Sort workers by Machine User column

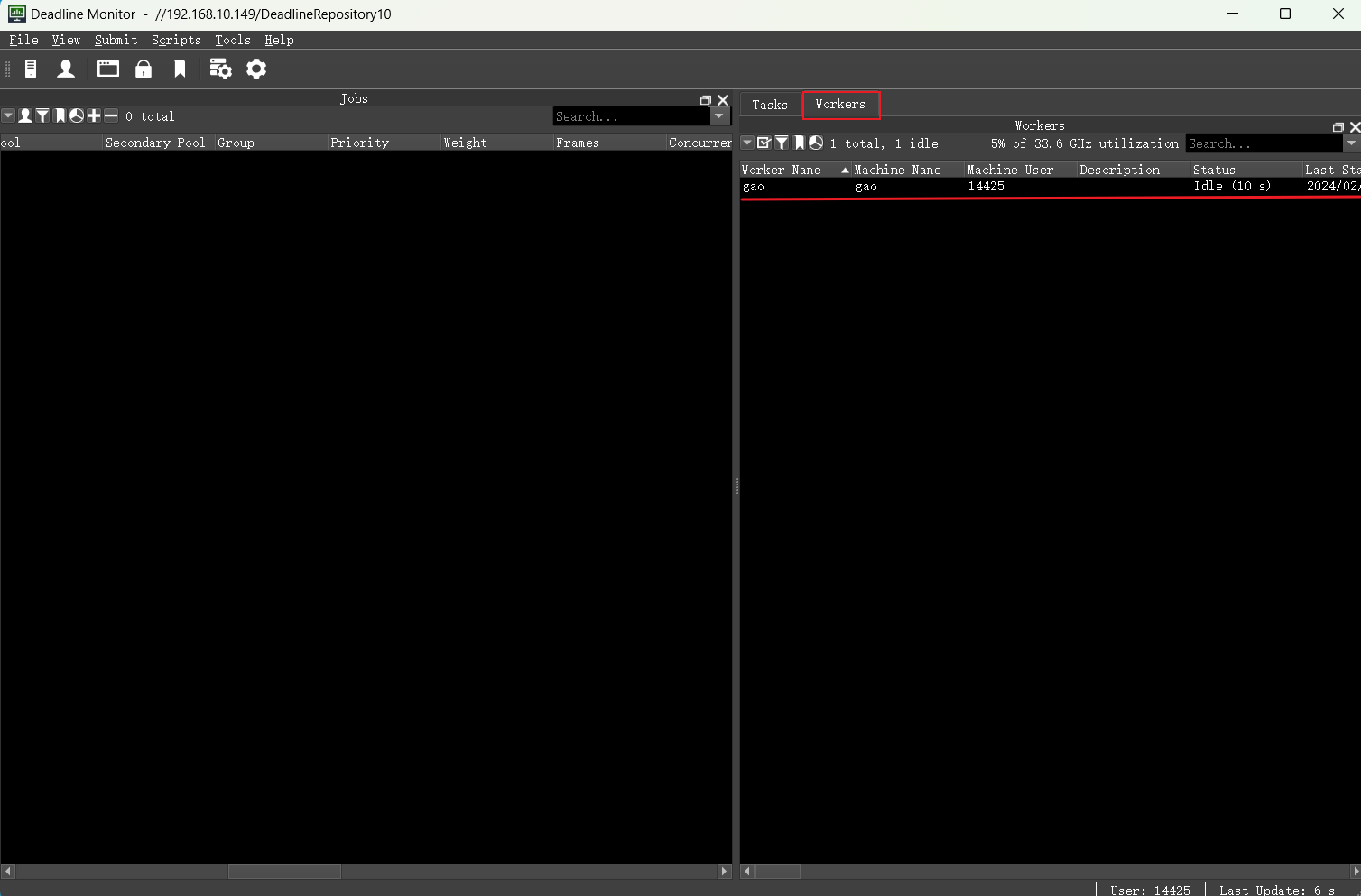(x=1022, y=170)
